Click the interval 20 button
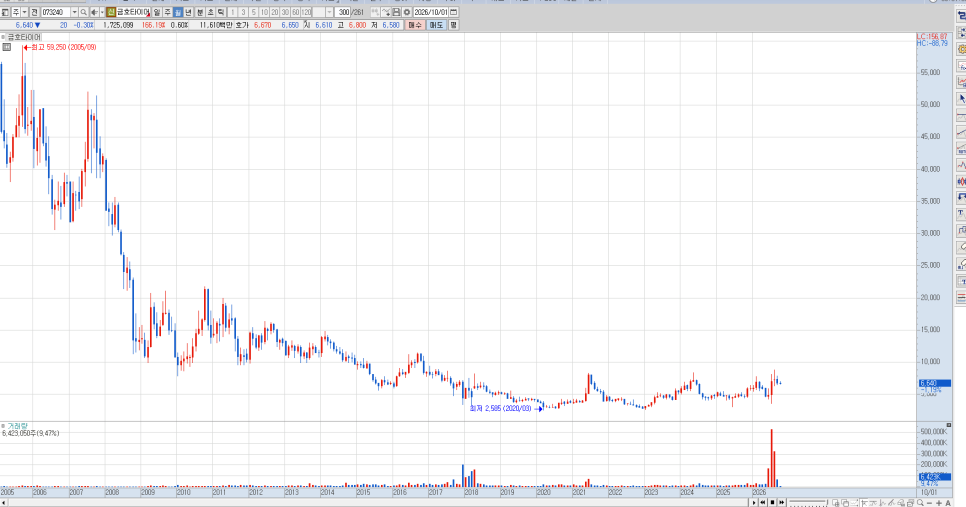 (x=275, y=12)
